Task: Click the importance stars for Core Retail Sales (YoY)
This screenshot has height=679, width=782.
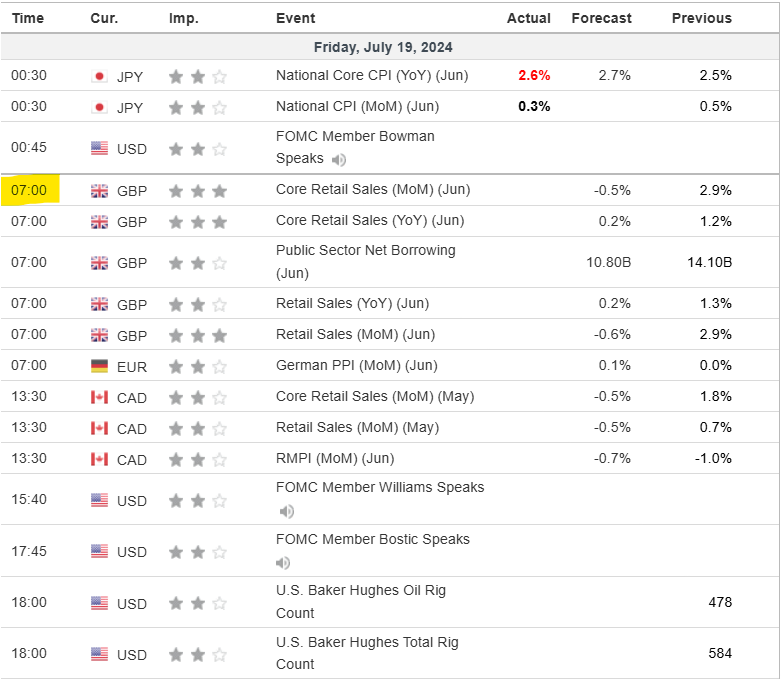Action: point(198,222)
